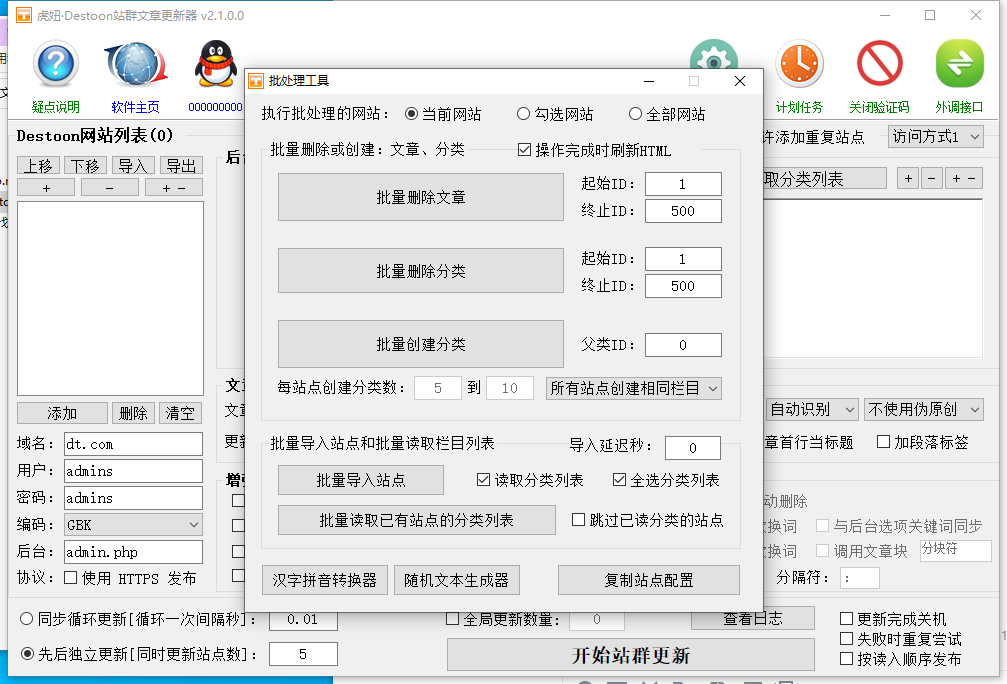Close the 批处理工具 dialog
1007x684 pixels.
(x=740, y=81)
